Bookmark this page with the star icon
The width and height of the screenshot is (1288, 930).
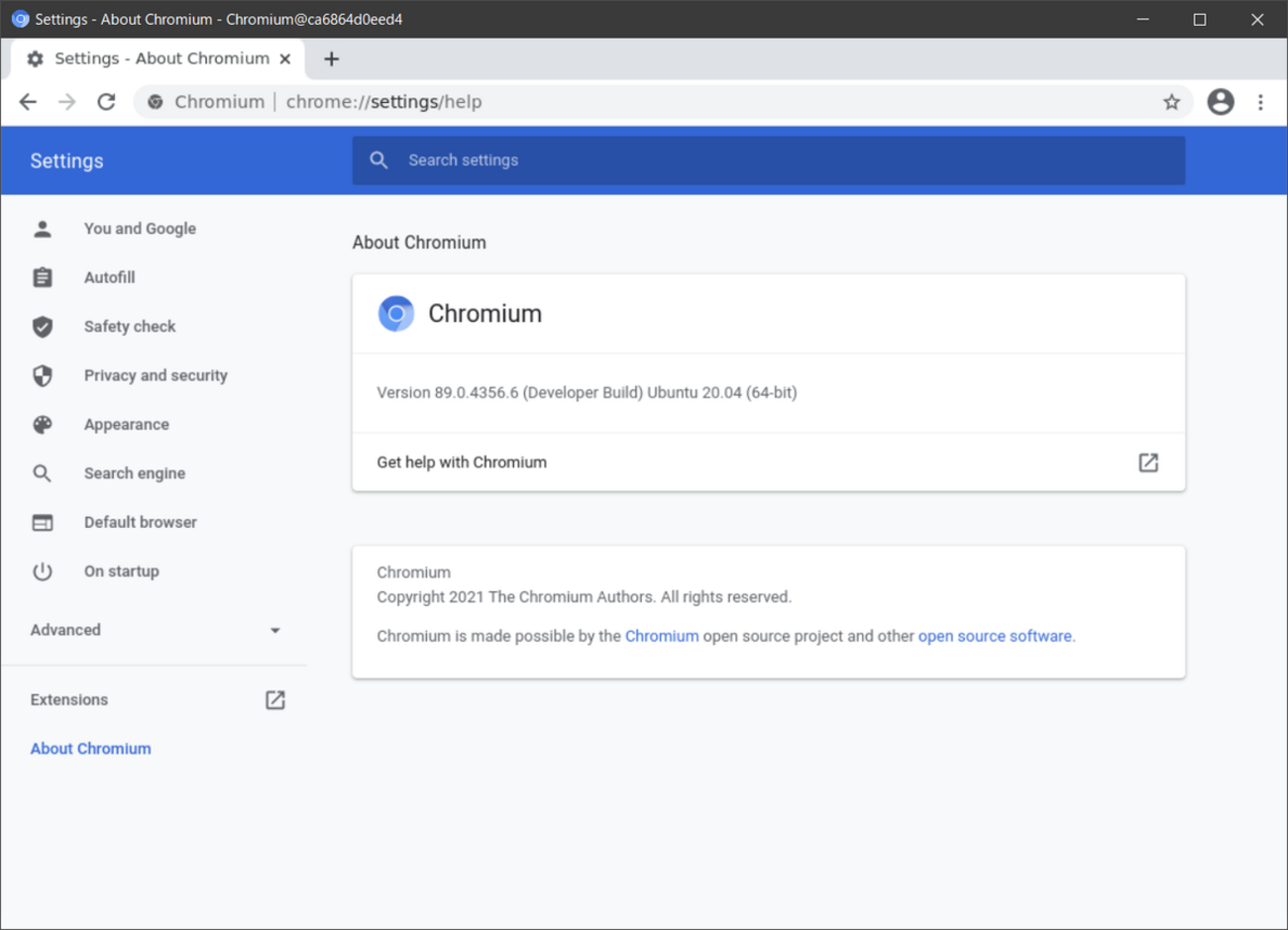[x=1171, y=102]
